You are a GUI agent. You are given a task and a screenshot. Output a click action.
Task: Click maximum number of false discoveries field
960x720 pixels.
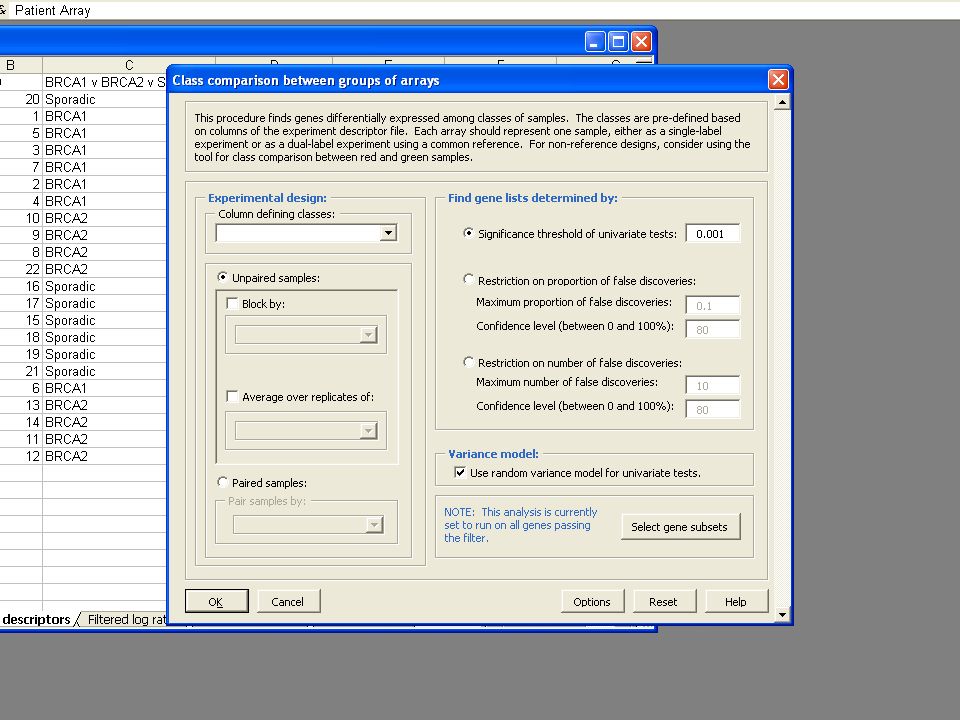(713, 386)
